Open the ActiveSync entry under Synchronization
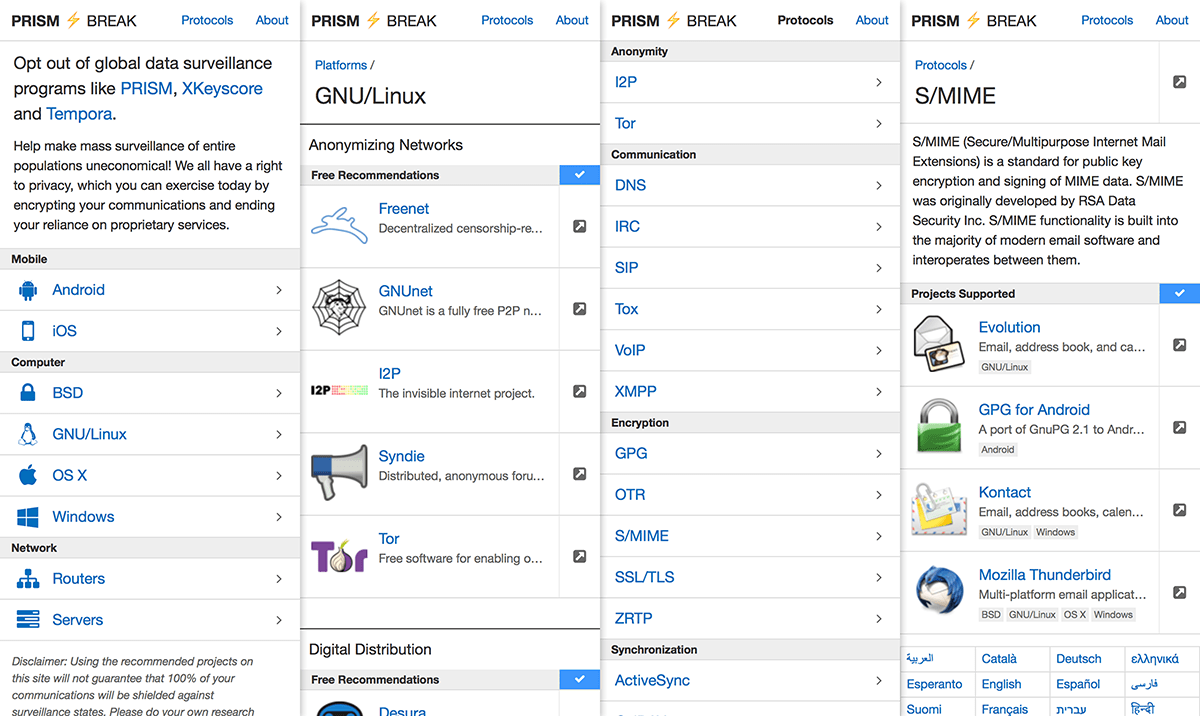This screenshot has height=716, width=1200. tap(750, 681)
